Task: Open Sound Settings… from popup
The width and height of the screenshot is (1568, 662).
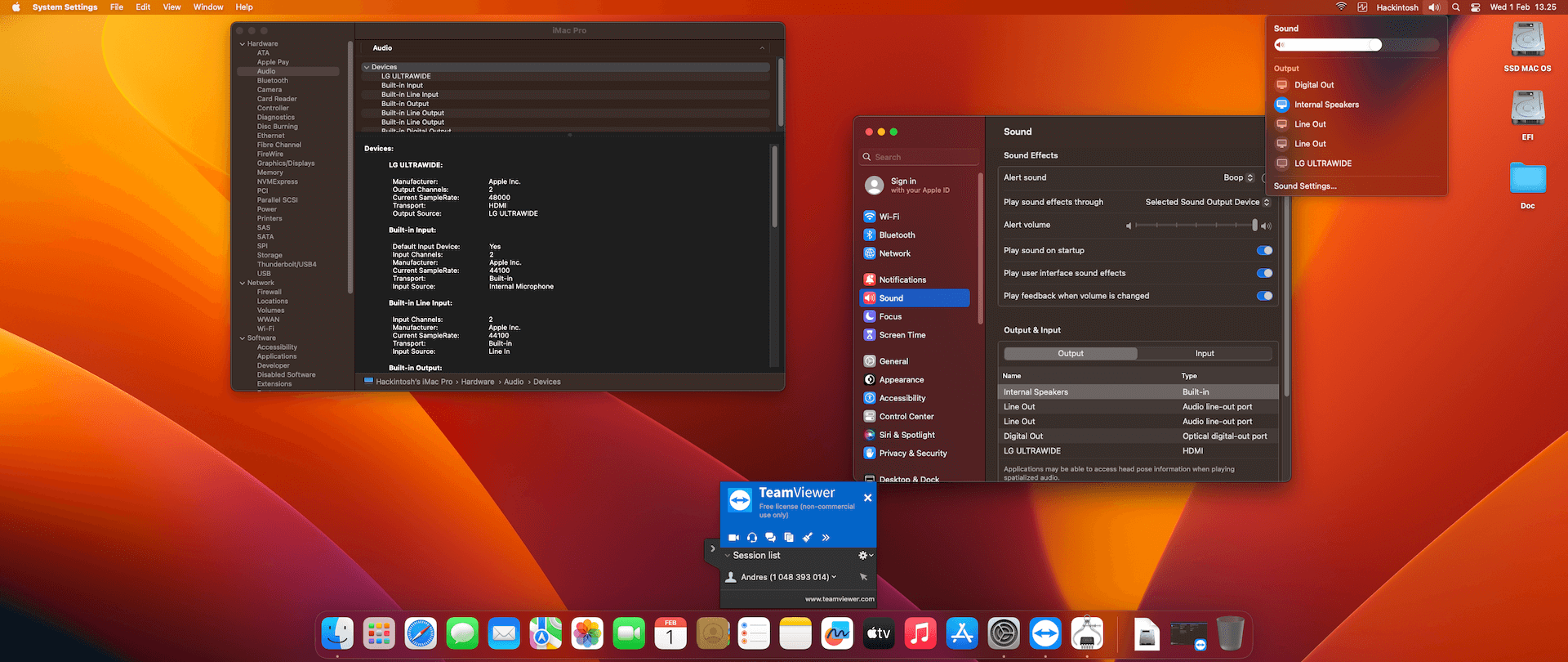Action: [1305, 186]
